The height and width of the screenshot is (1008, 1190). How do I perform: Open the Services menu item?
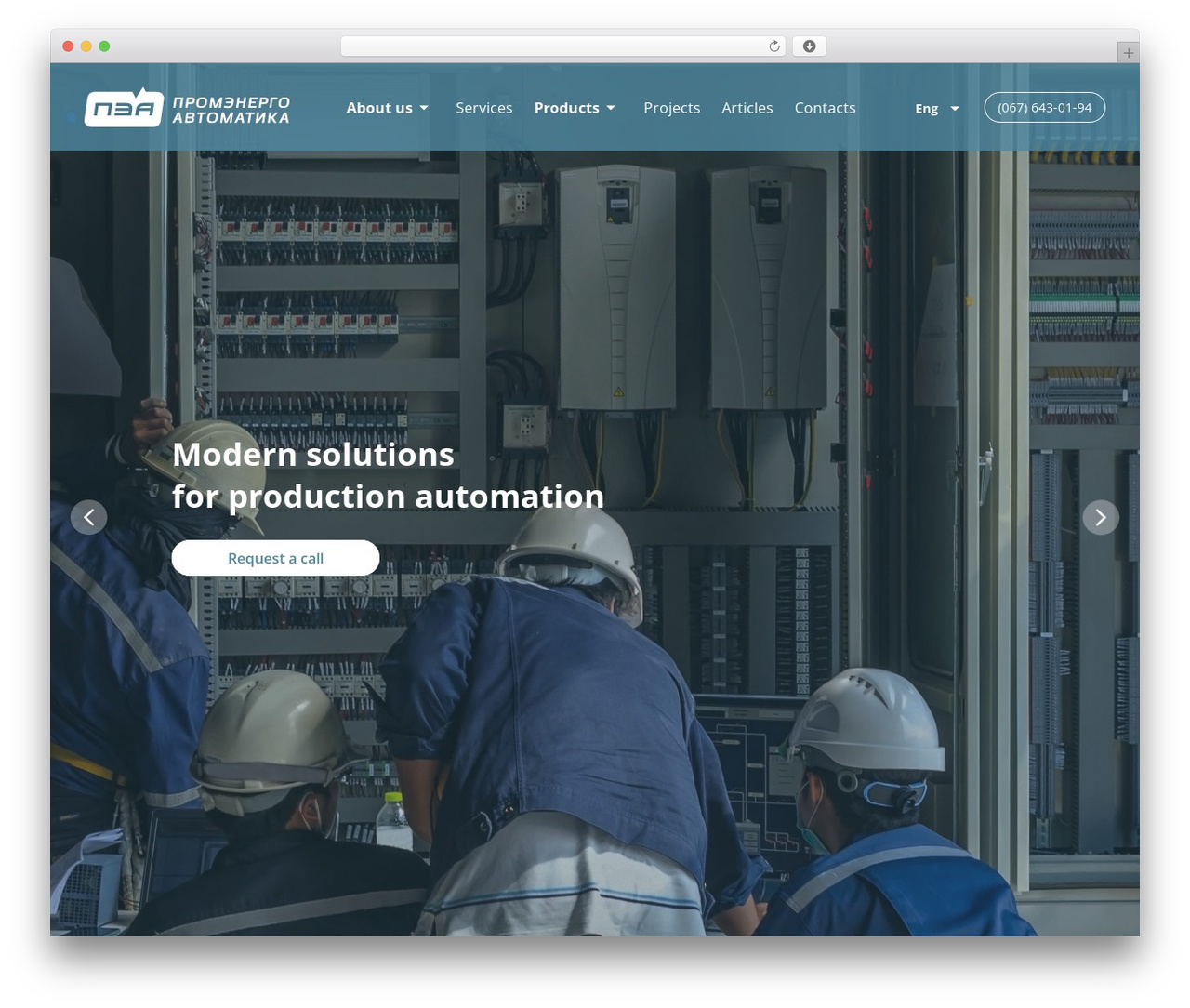[x=483, y=108]
